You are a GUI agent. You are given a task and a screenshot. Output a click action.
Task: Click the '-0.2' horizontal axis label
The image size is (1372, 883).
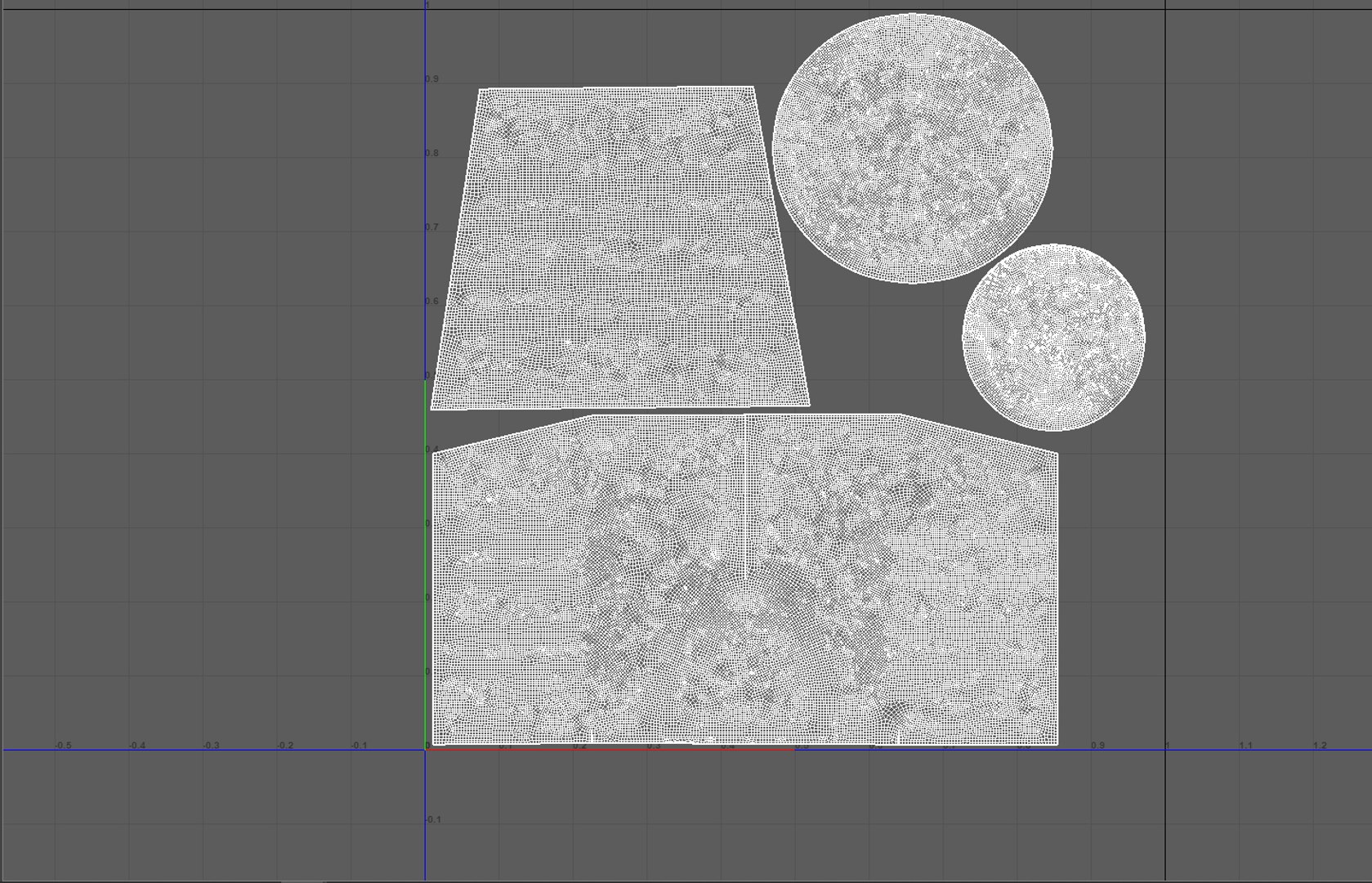(284, 746)
